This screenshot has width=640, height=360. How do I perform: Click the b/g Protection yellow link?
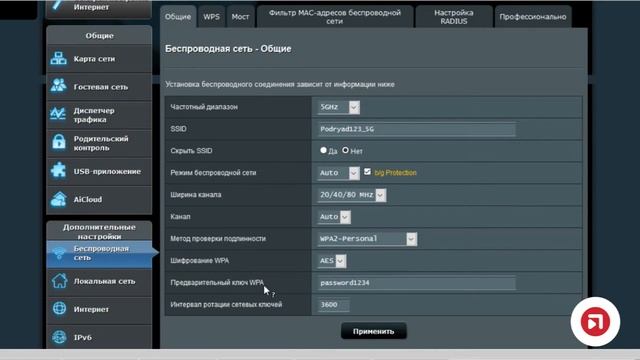coord(396,173)
